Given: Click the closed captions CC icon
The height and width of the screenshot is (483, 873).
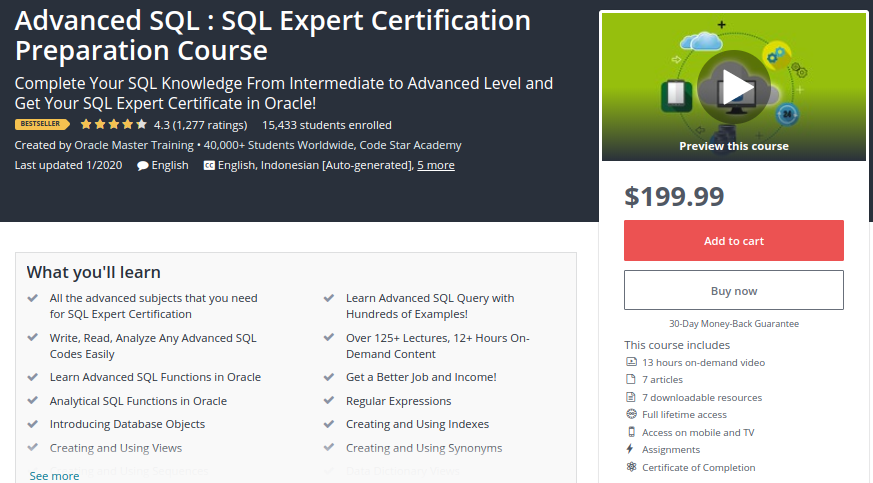Looking at the screenshot, I should point(209,165).
